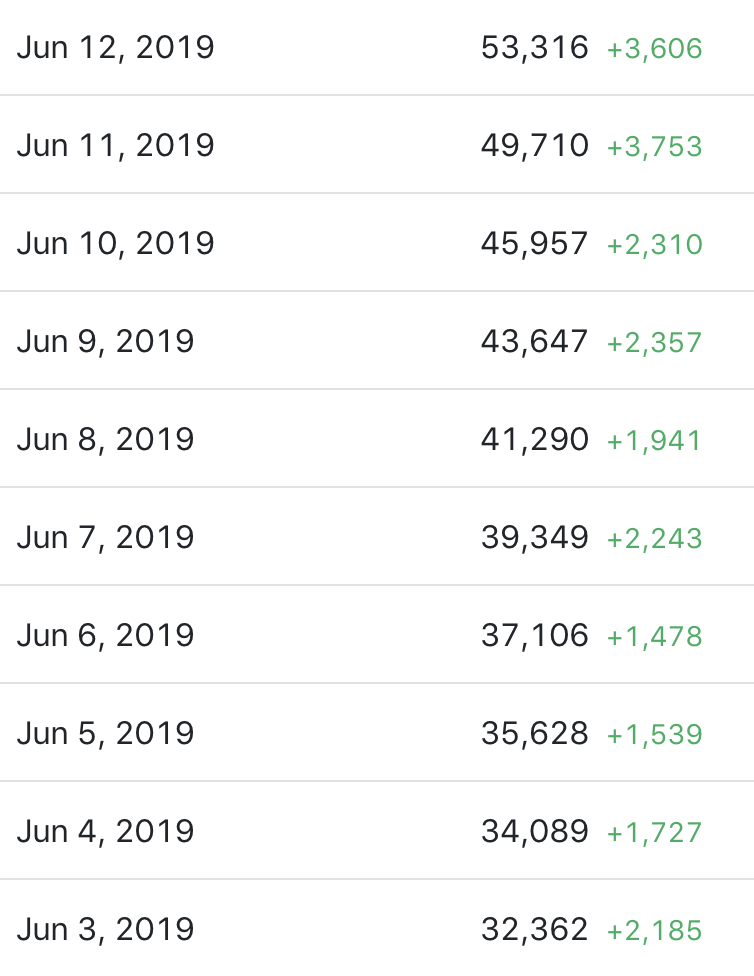The width and height of the screenshot is (754, 976).
Task: Select the Jun 11, 2019 date
Action: 115,146
